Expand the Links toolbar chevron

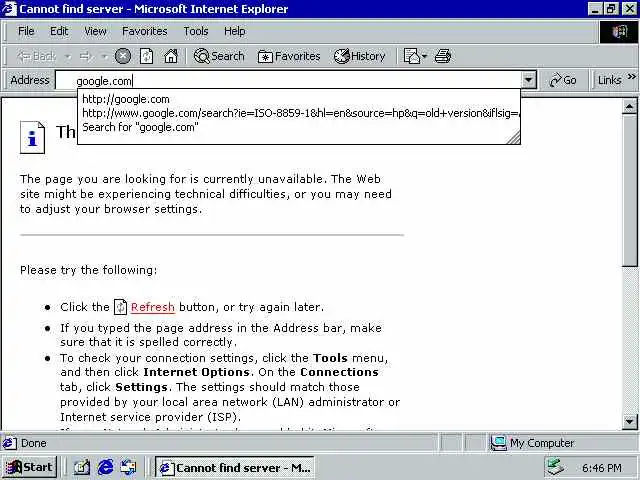pyautogui.click(x=631, y=77)
